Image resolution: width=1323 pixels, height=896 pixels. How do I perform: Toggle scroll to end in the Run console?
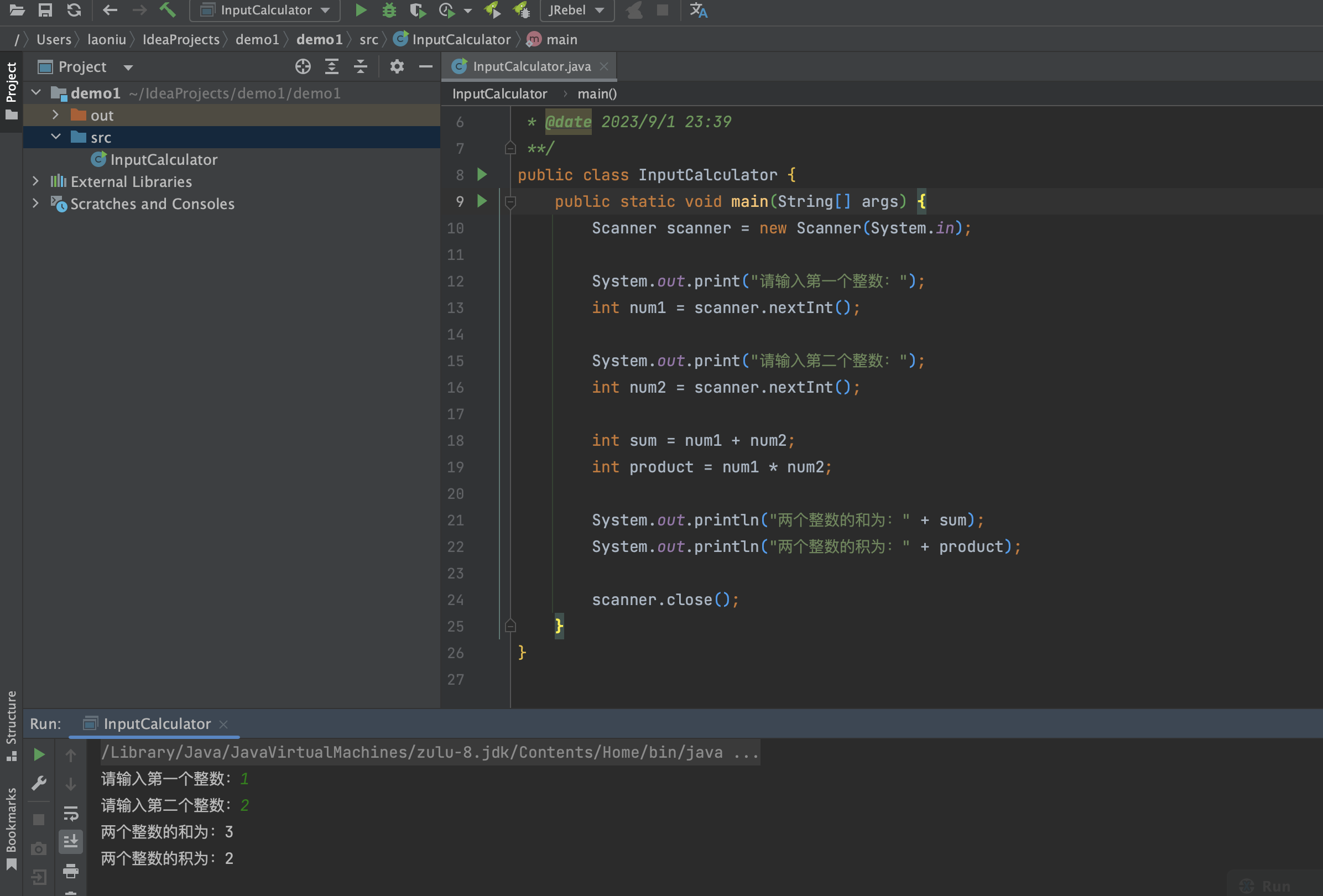point(71,841)
